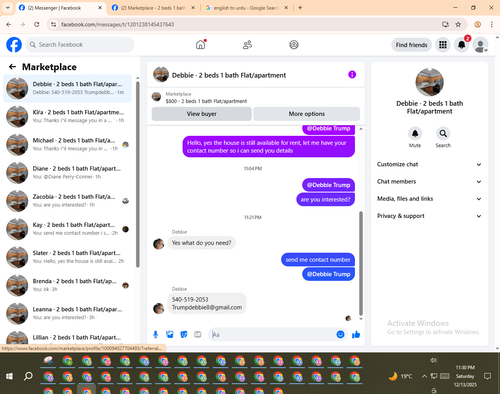Open the Friends icon in top navigation
500x394 pixels.
pyautogui.click(x=247, y=45)
